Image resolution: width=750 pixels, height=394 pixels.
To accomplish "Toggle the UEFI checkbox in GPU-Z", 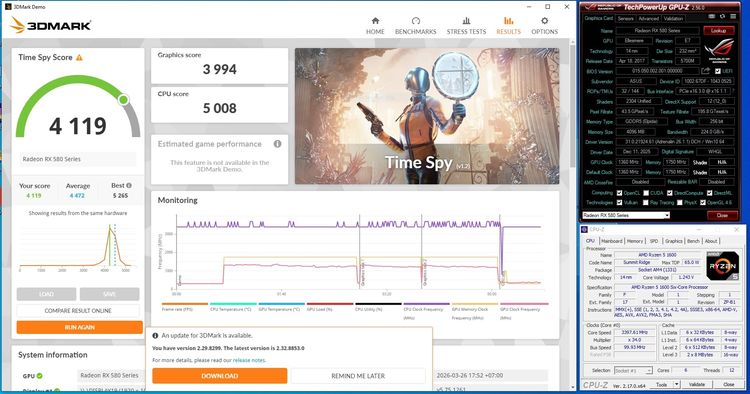I will (x=717, y=71).
